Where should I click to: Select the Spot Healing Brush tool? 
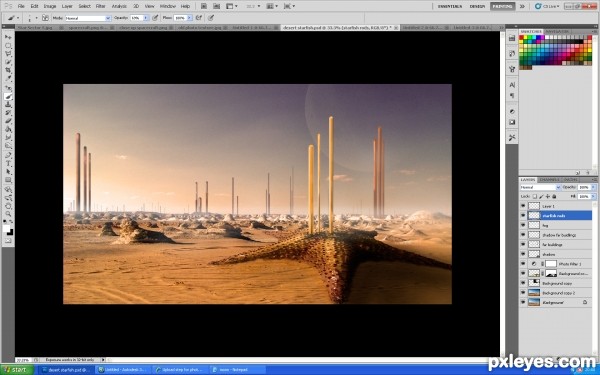[8, 88]
